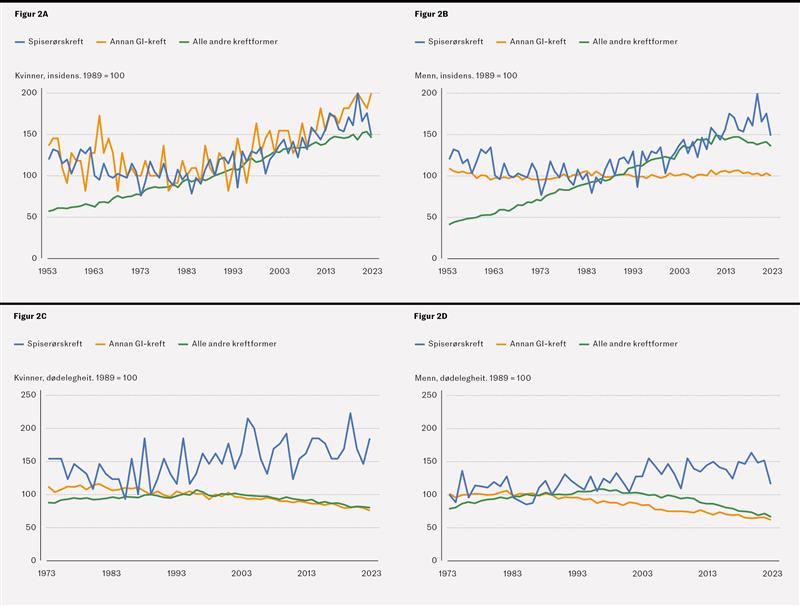800x606 pixels.
Task: Toggle Annan GI-kreft series label in Figur 2C
Action: (x=138, y=344)
